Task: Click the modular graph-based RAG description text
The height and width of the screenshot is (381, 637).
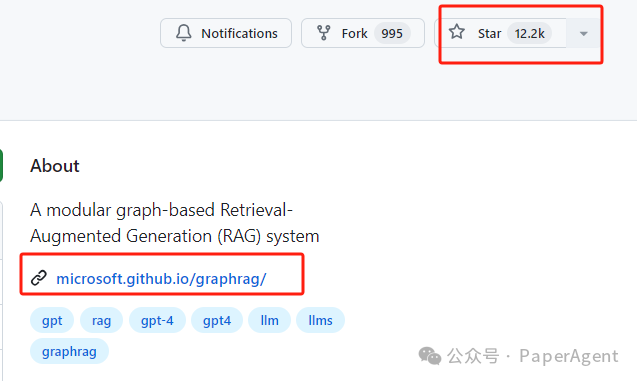Action: point(175,223)
